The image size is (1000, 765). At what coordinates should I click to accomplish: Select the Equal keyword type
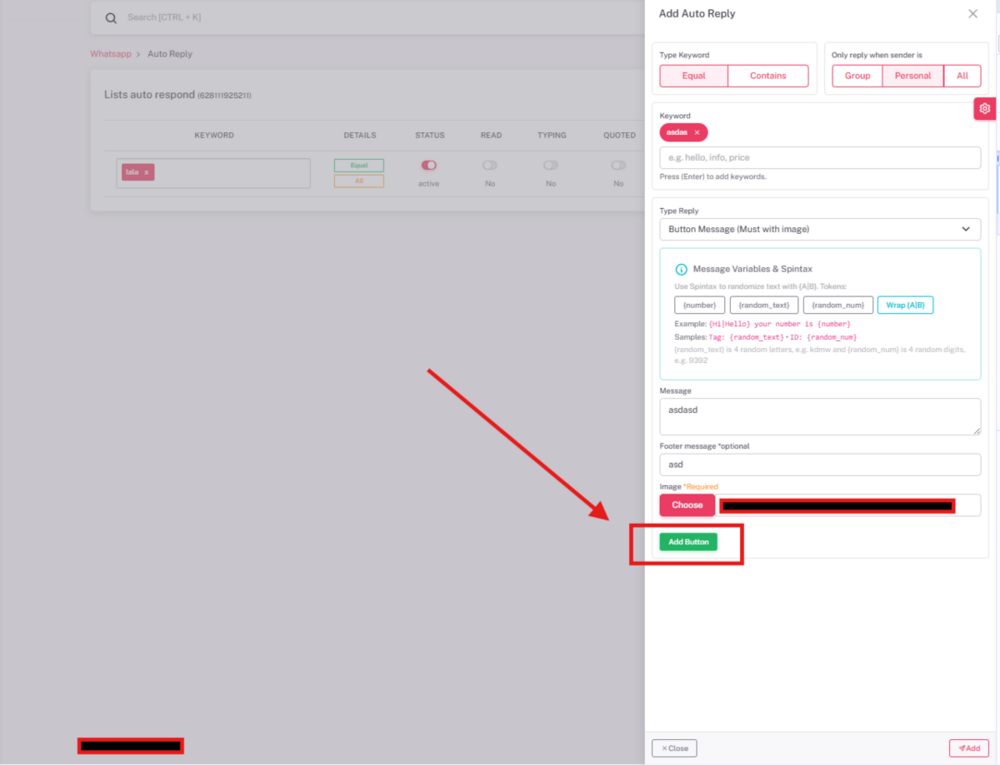693,76
